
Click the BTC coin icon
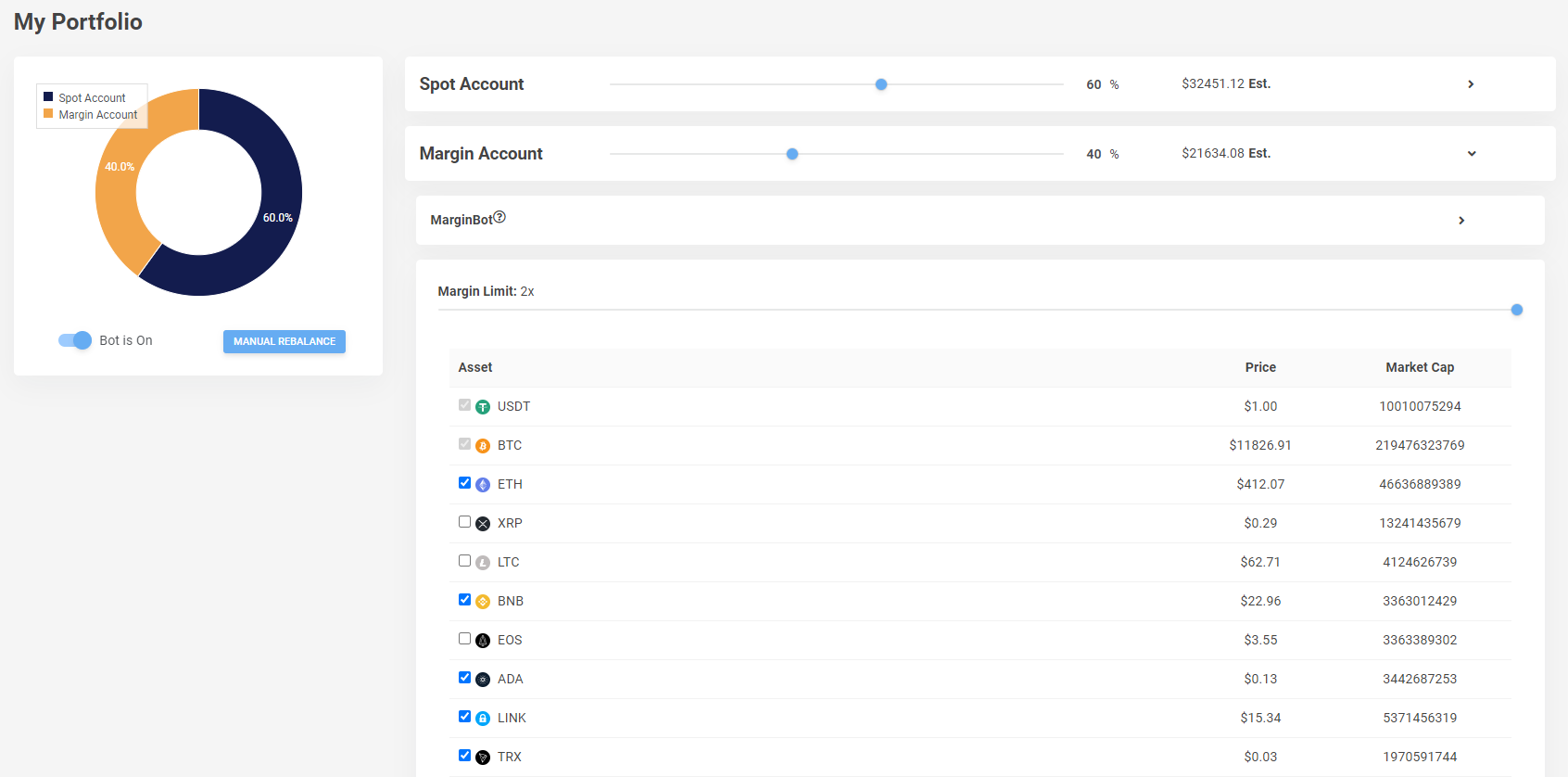coord(483,446)
